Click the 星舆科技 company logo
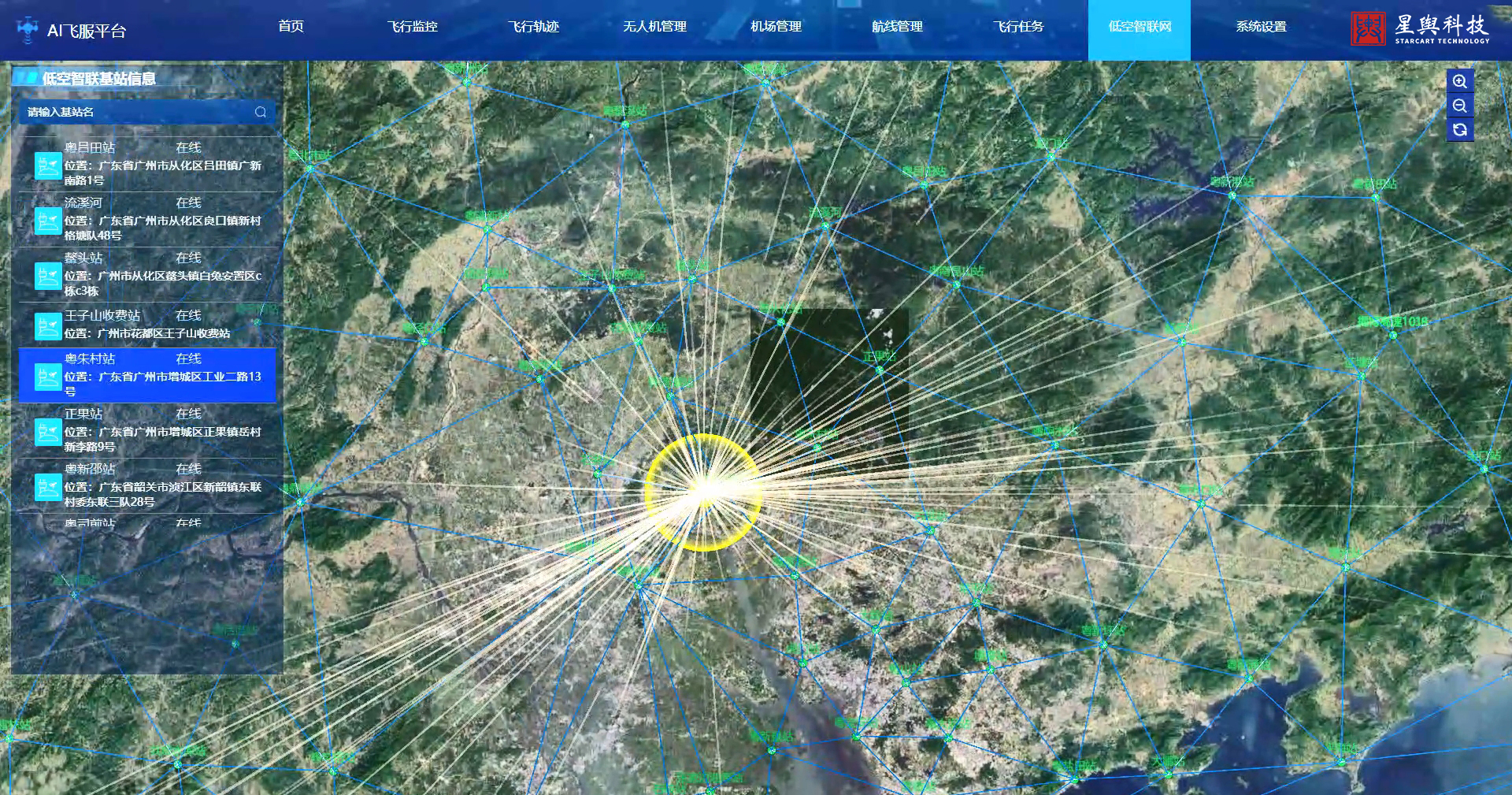The height and width of the screenshot is (795, 1512). pos(1420,29)
